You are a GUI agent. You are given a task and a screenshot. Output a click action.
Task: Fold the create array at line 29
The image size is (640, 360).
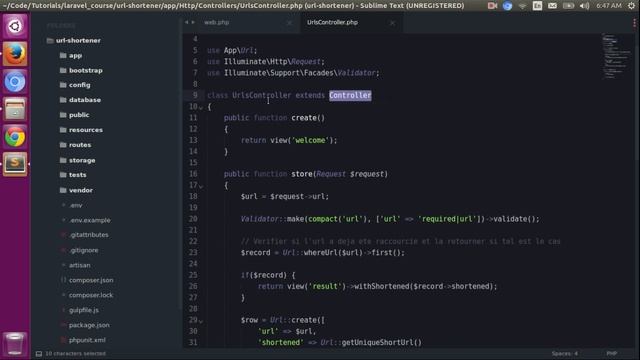pyautogui.click(x=201, y=321)
